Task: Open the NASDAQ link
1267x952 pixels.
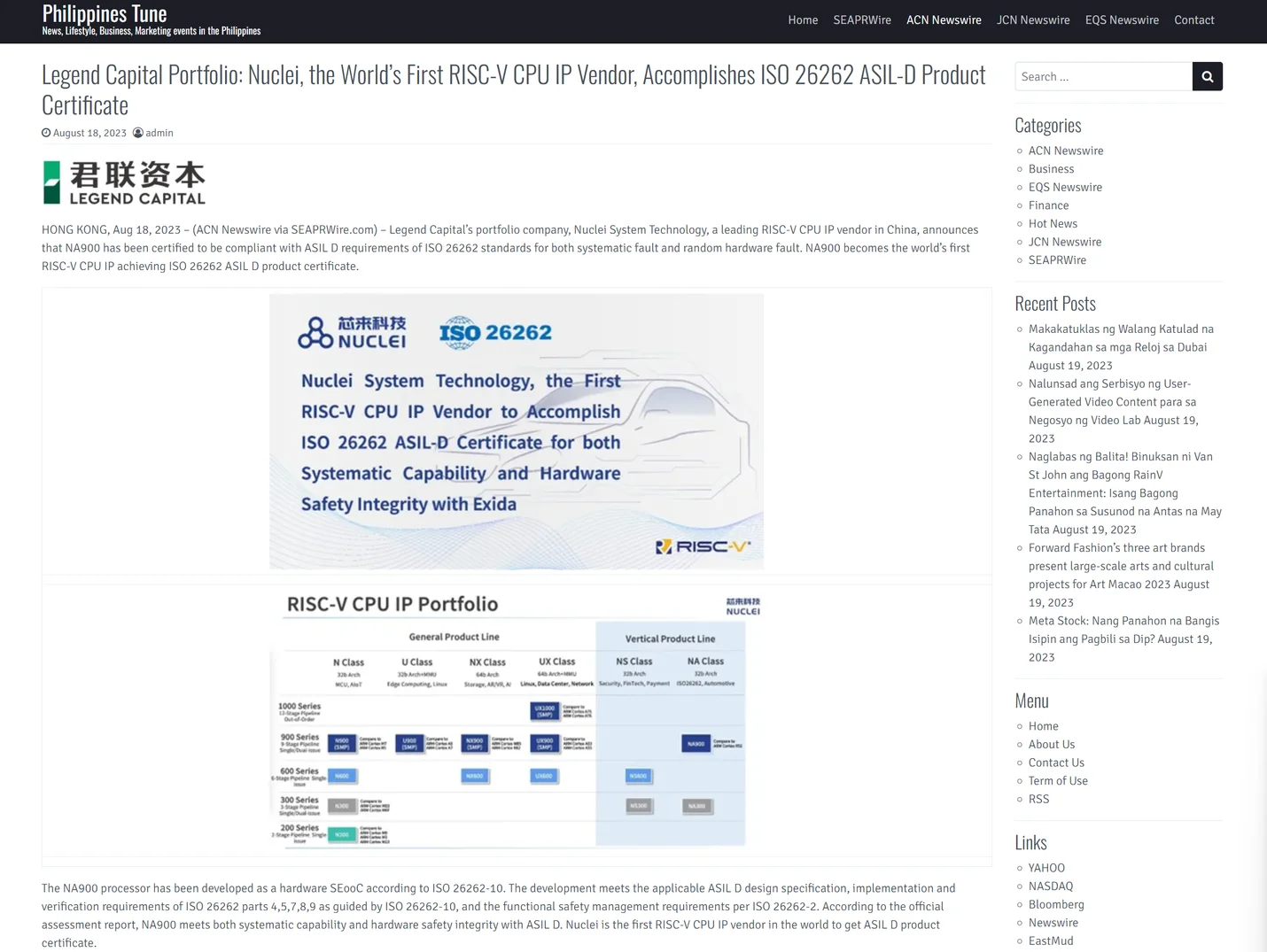Action: (1051, 886)
